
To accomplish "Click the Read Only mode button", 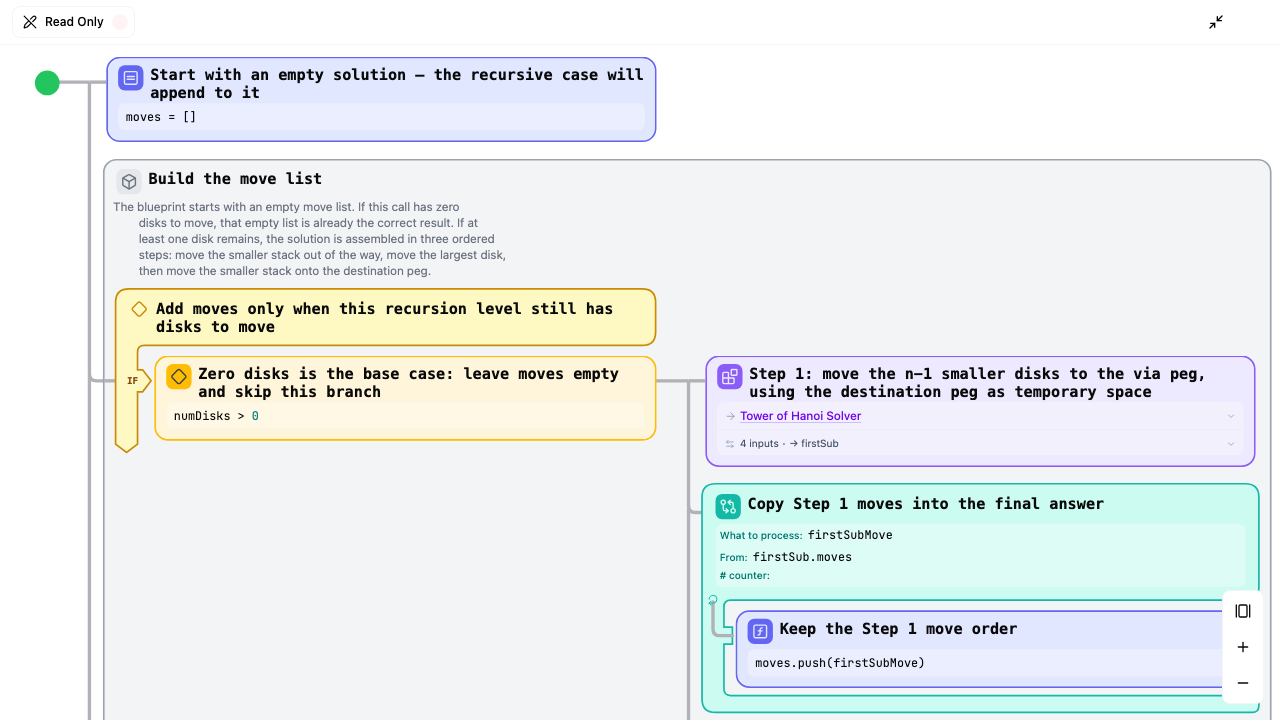I will point(73,22).
